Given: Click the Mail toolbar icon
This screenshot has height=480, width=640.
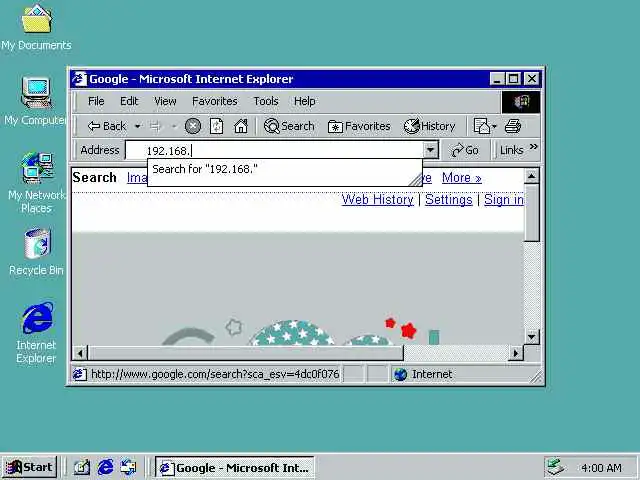Looking at the screenshot, I should (x=484, y=126).
